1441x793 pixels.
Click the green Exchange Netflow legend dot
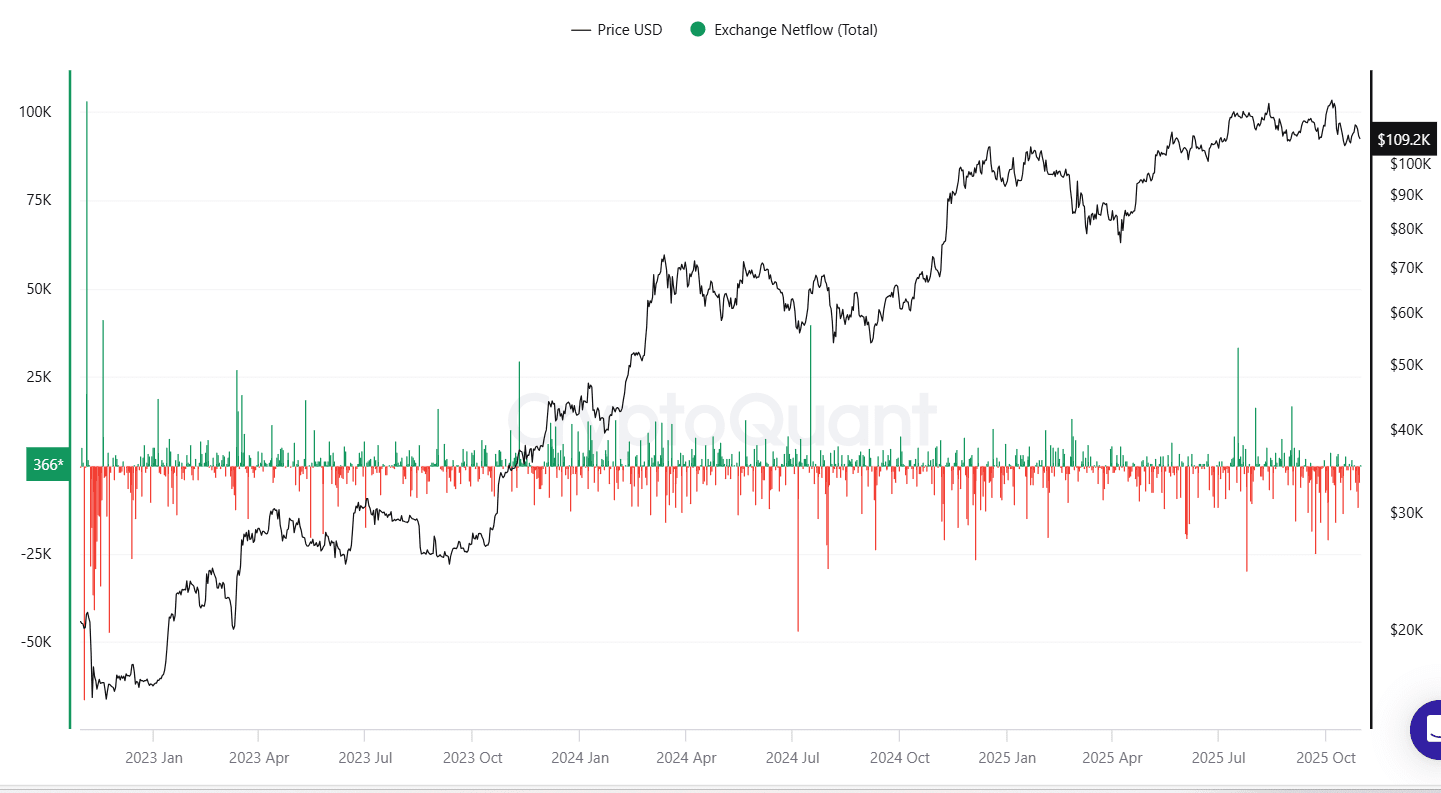(x=698, y=30)
